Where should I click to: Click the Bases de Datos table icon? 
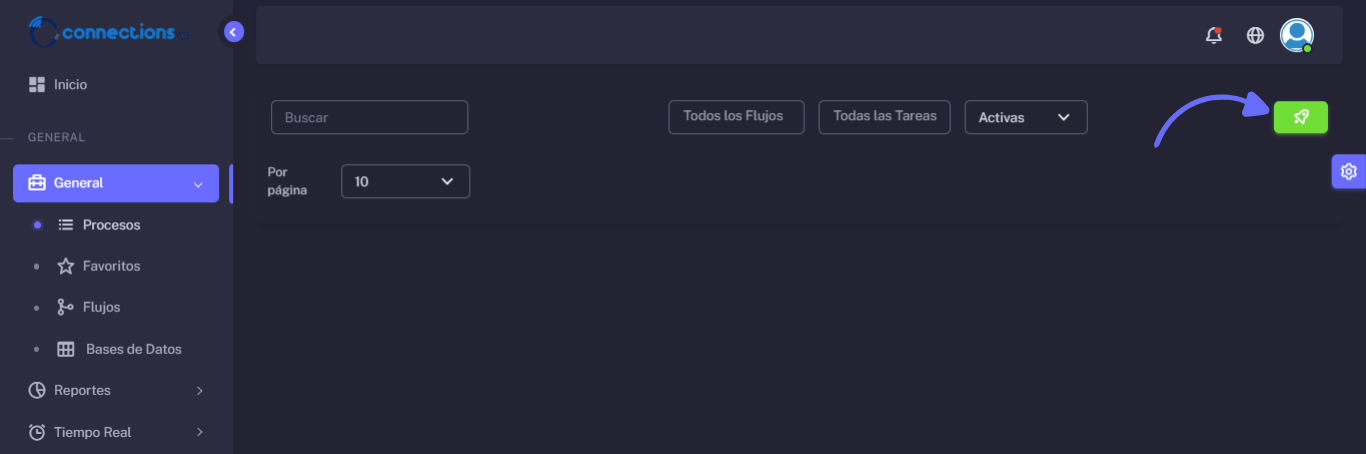point(66,349)
